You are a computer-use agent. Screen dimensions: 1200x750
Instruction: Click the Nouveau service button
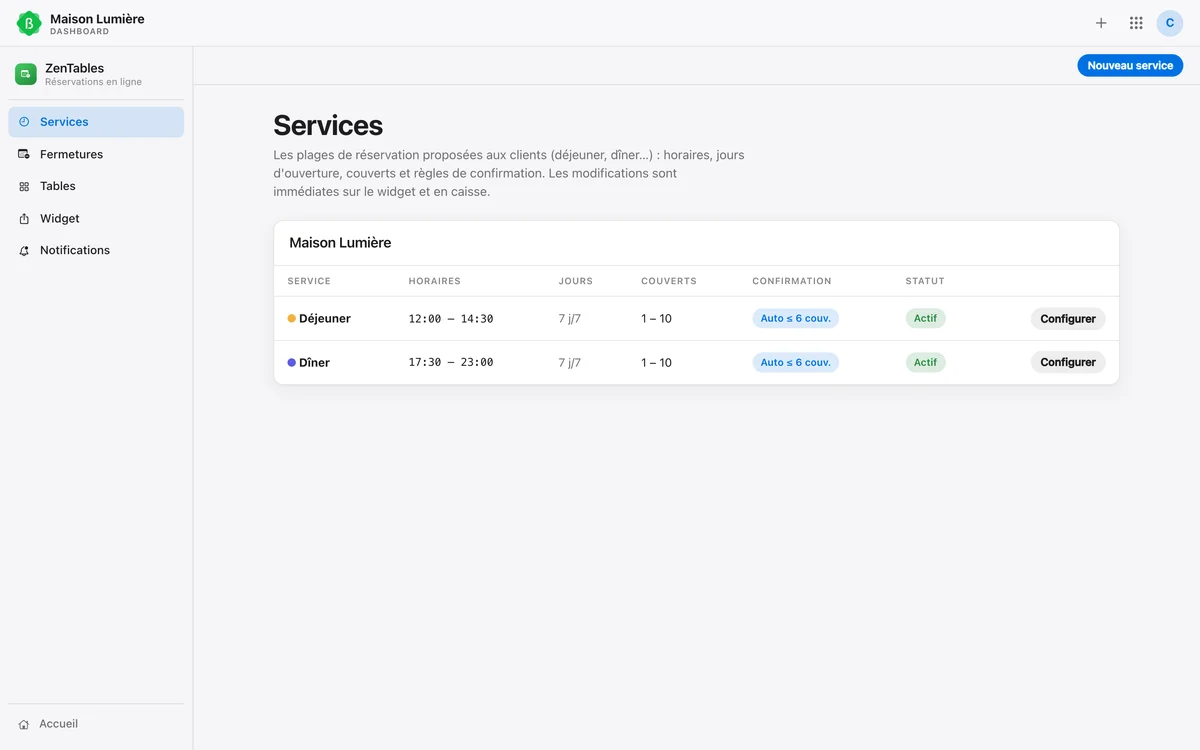click(x=1130, y=65)
